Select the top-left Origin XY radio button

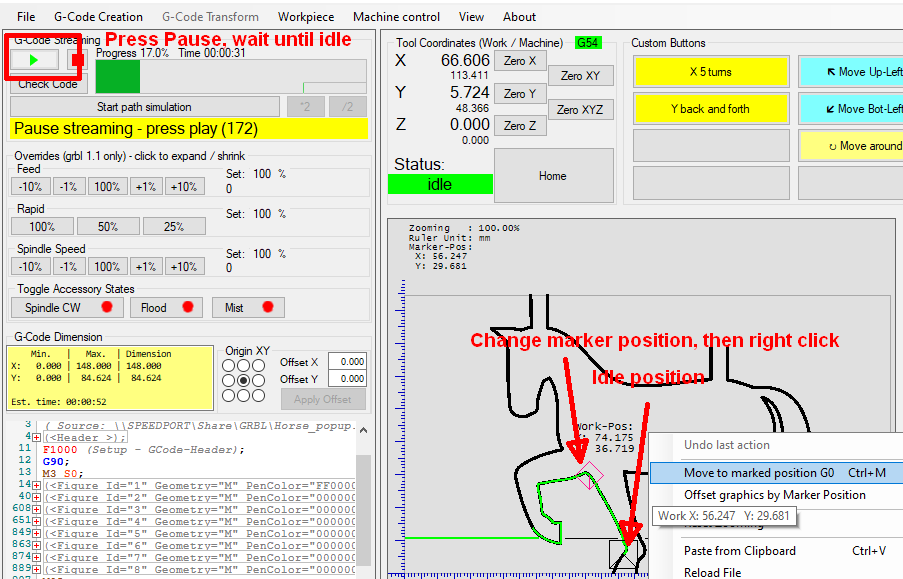click(229, 366)
